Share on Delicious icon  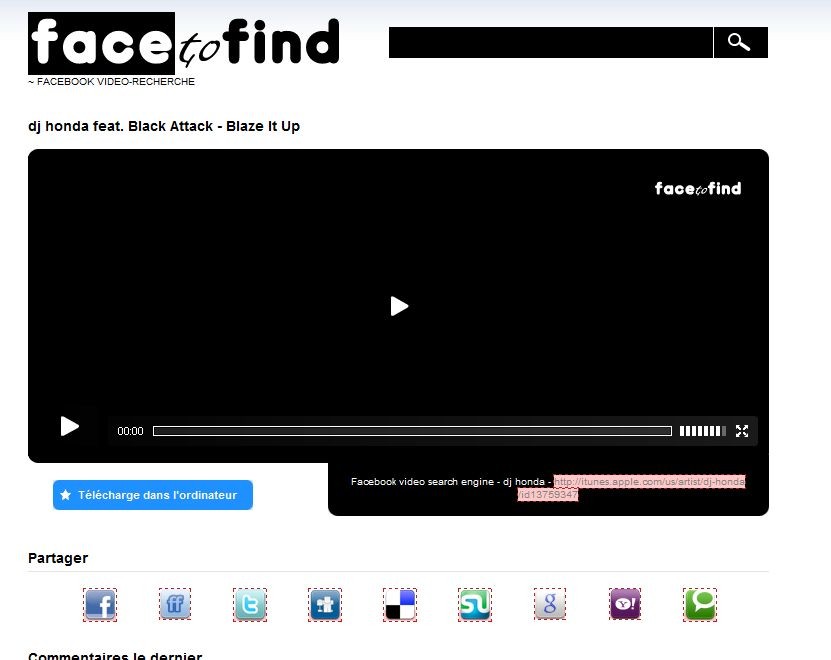[400, 604]
